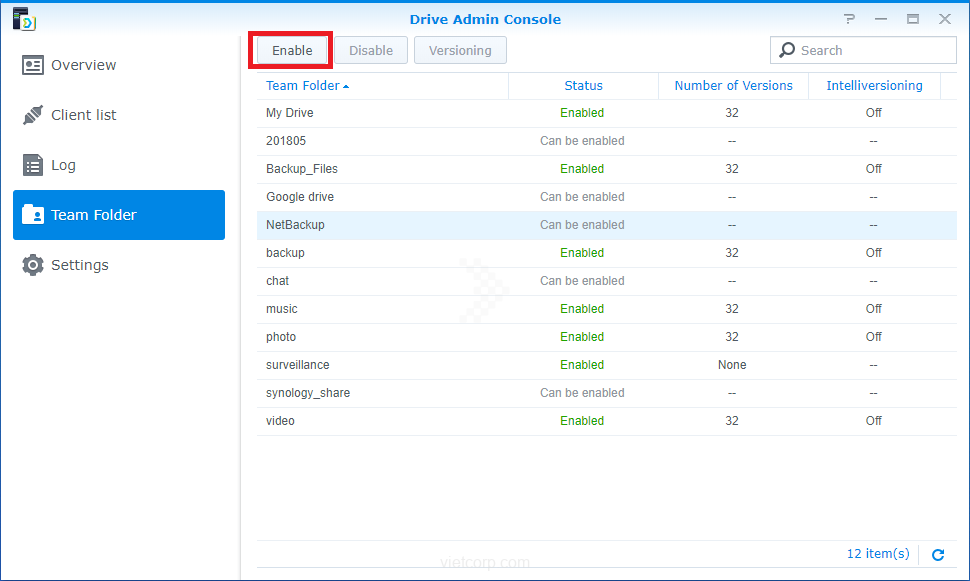The image size is (970, 581).
Task: Select the synology_share folder row
Action: [x=308, y=393]
